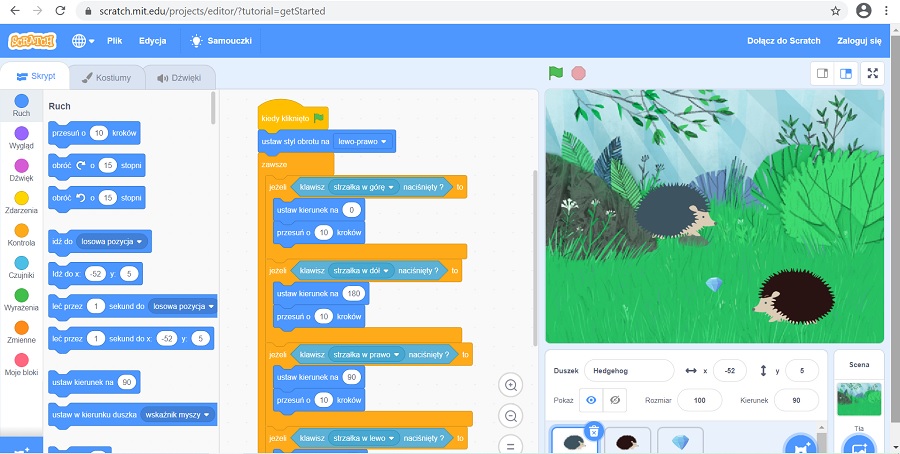Click direction value 0 in script
Viewport: 900px width, 454px height.
(x=351, y=210)
